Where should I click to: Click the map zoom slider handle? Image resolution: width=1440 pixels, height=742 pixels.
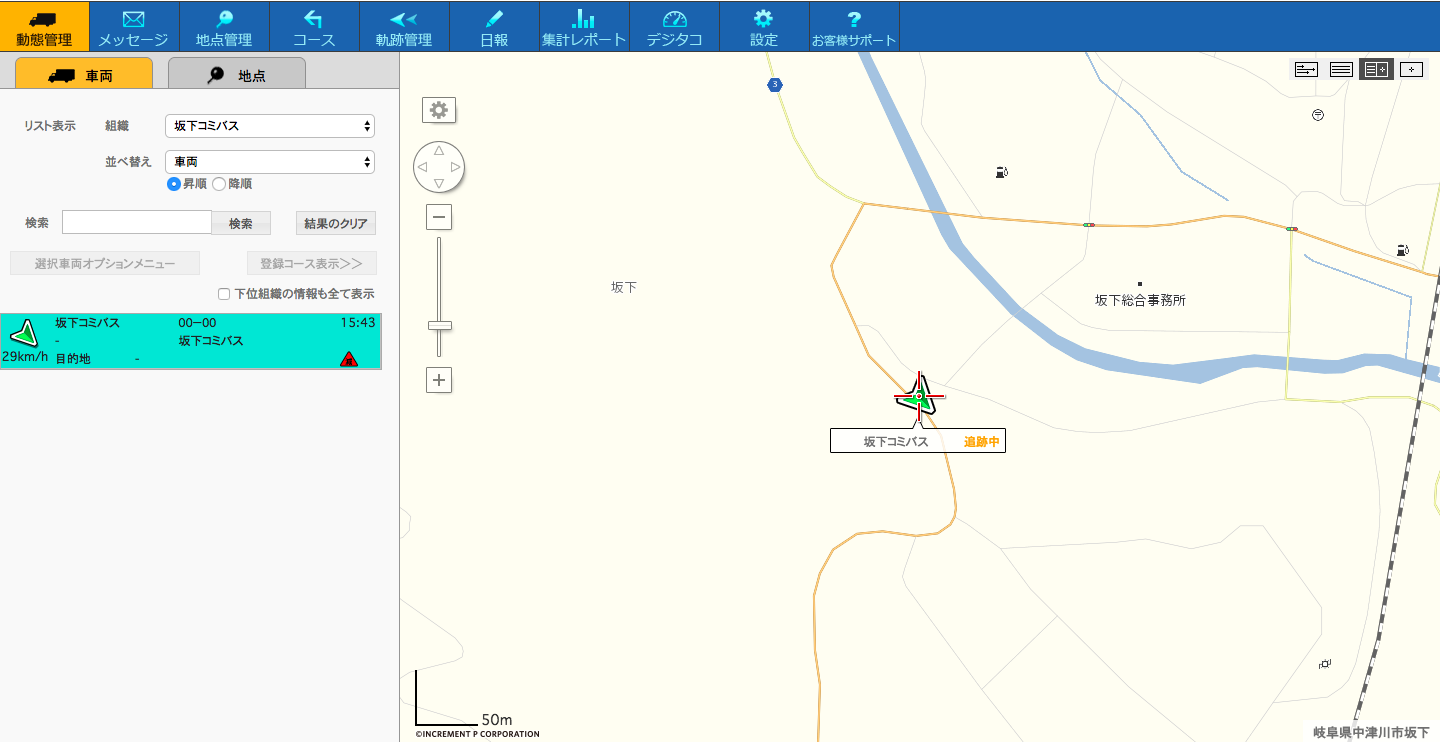click(439, 325)
